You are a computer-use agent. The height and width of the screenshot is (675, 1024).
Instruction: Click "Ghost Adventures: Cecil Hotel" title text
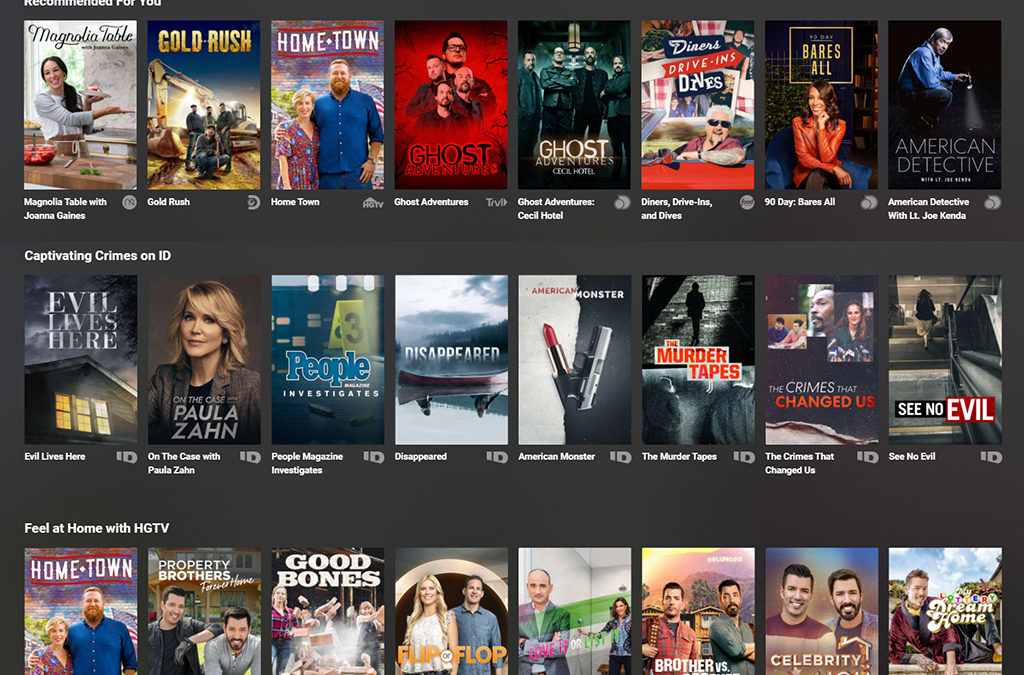click(556, 209)
